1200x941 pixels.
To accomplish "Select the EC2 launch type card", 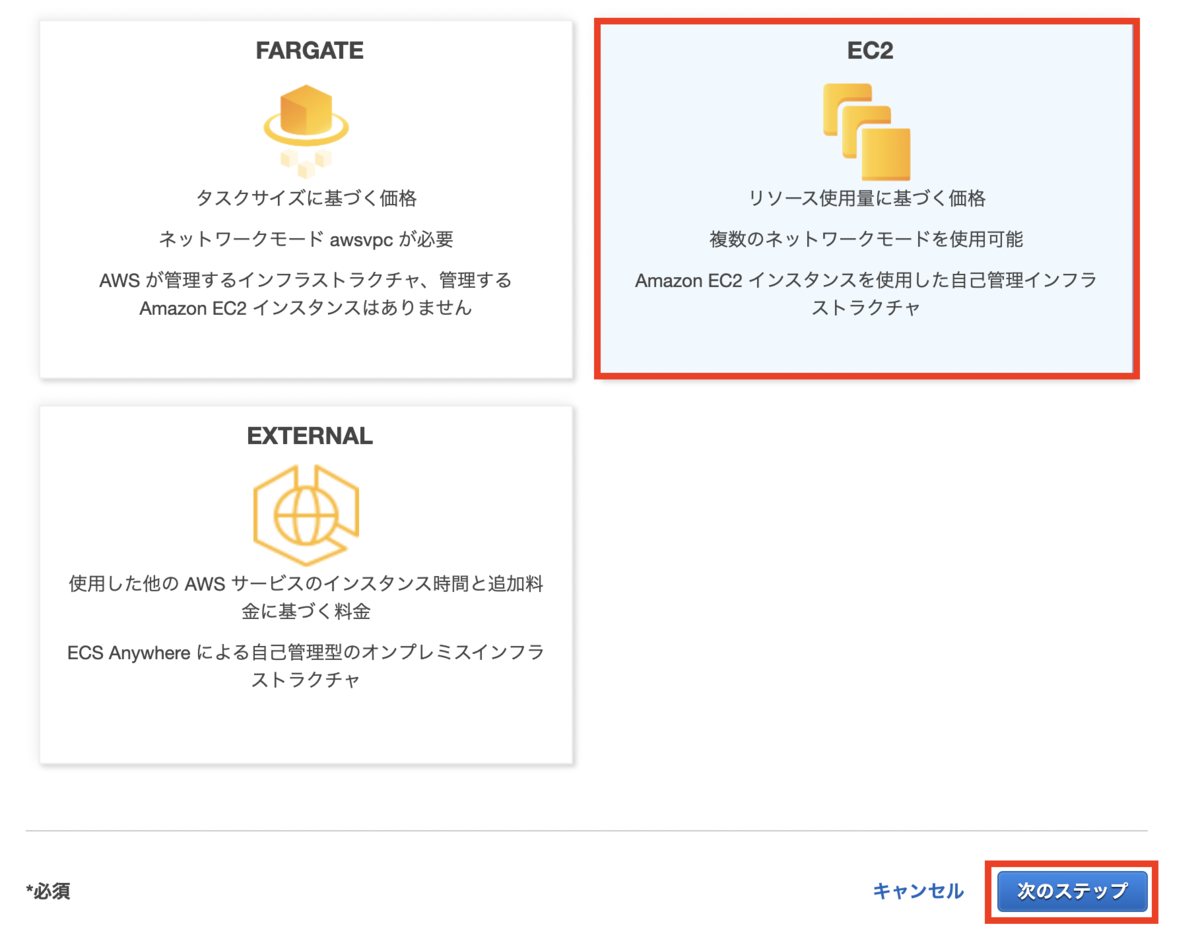I will [867, 199].
